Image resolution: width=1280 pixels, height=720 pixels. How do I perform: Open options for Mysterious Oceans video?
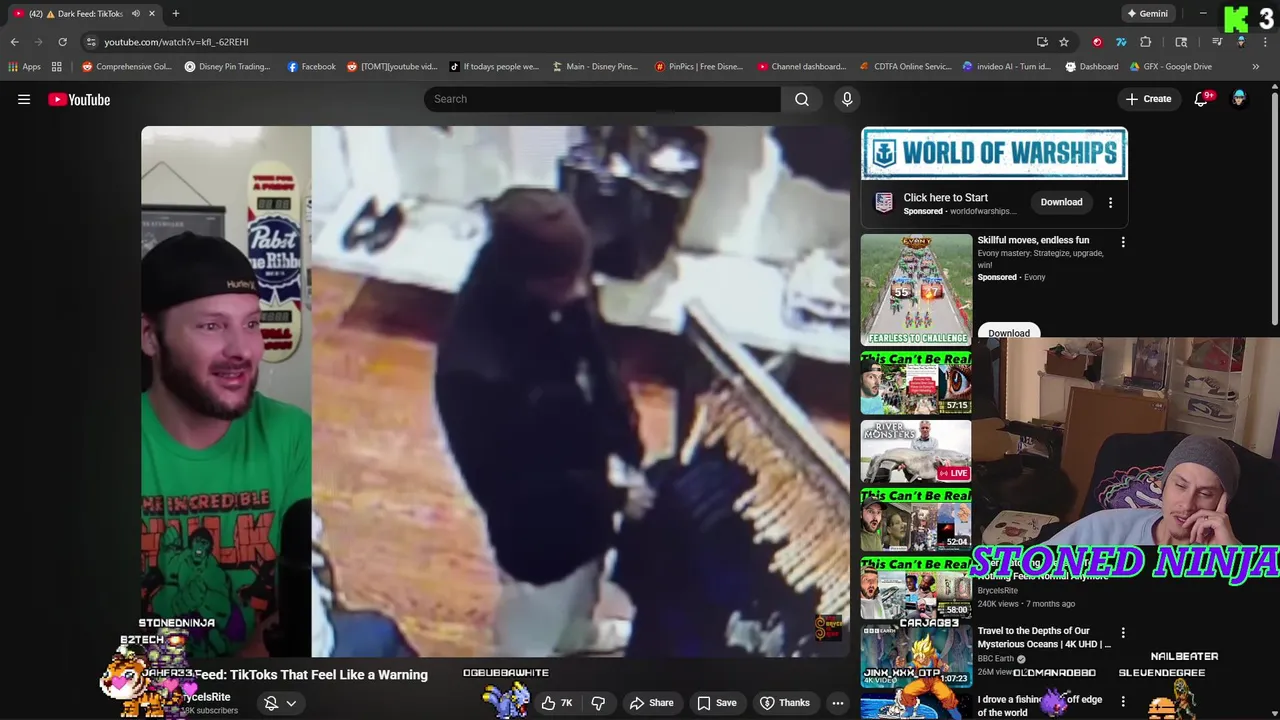coord(1123,633)
